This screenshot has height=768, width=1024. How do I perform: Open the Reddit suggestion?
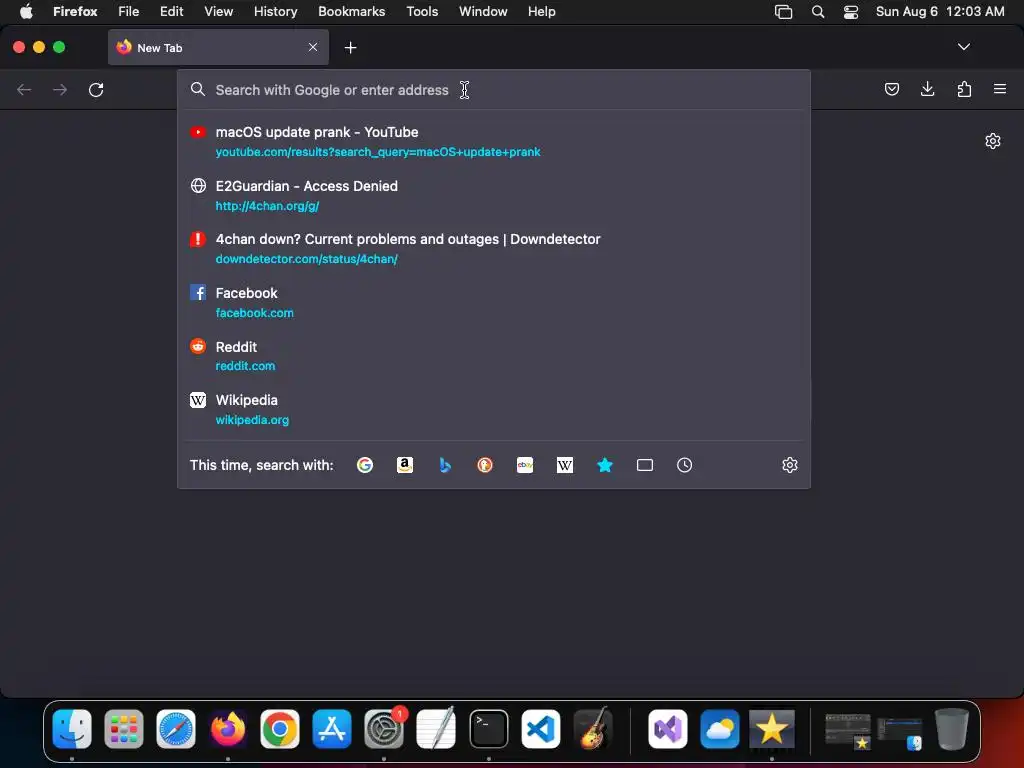pos(494,356)
